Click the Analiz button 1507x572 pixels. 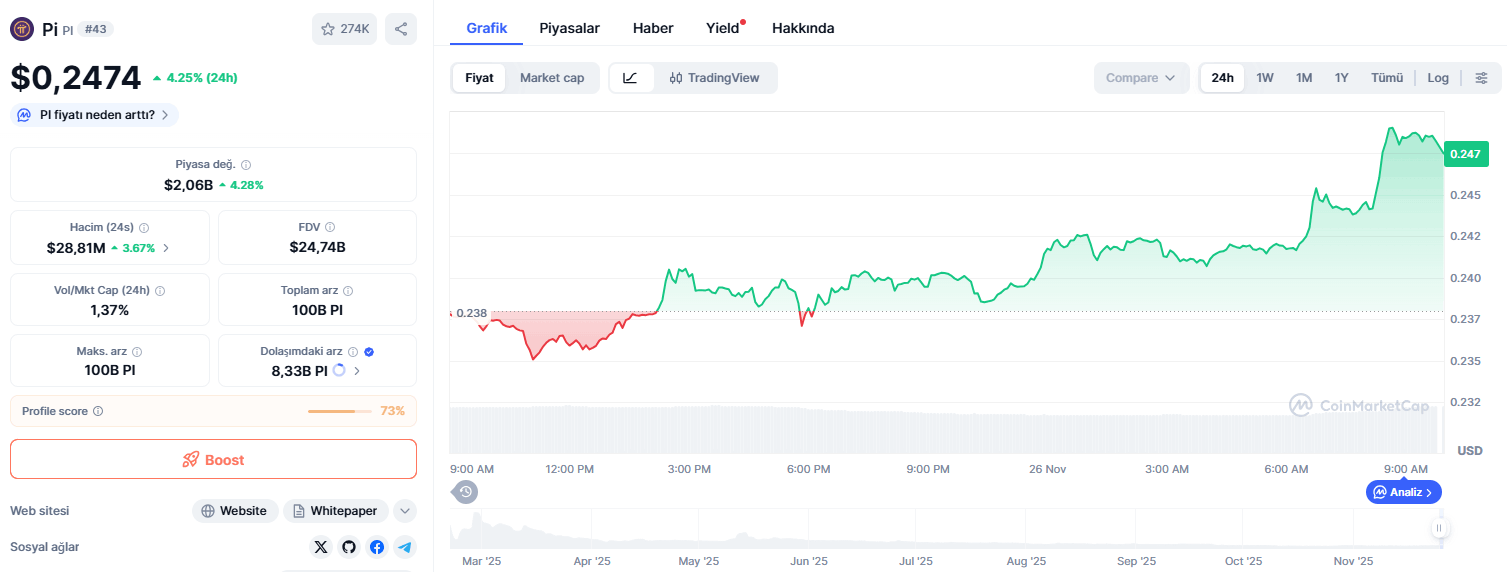tap(1404, 492)
